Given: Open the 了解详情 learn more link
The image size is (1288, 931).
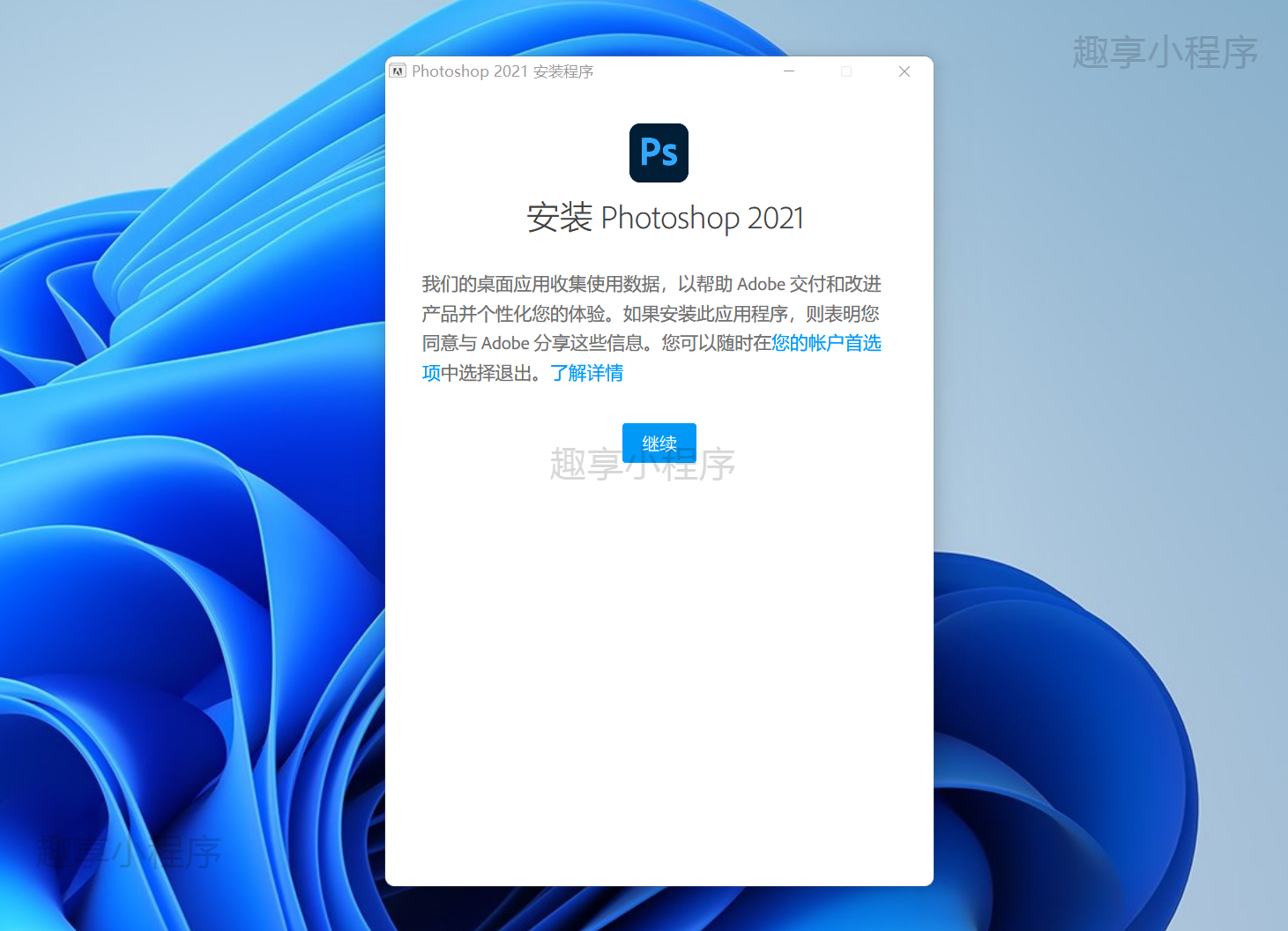Looking at the screenshot, I should [587, 373].
